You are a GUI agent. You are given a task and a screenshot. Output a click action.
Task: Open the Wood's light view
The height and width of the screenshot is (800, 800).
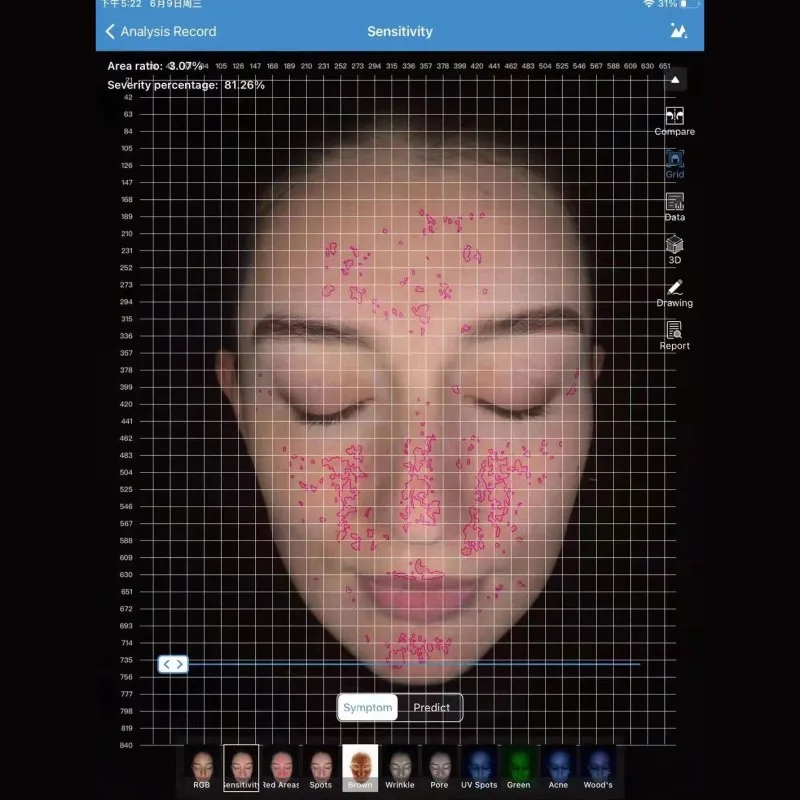[x=597, y=770]
